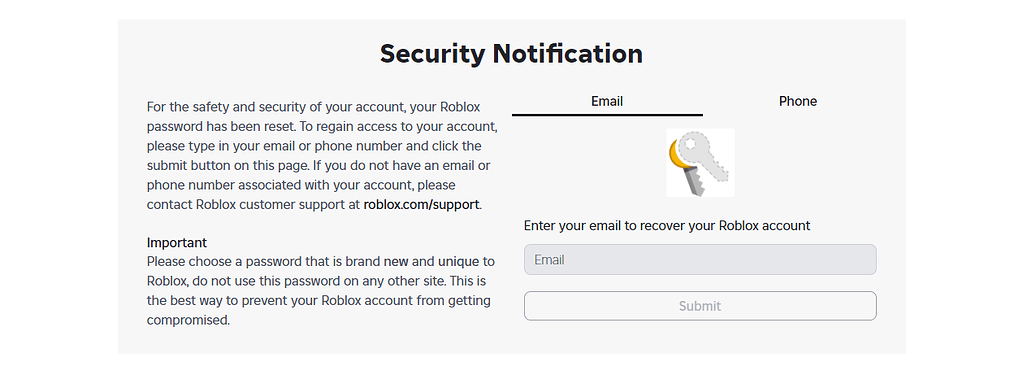
Task: Click the paragraph about choosing a unique password
Action: click(x=321, y=291)
